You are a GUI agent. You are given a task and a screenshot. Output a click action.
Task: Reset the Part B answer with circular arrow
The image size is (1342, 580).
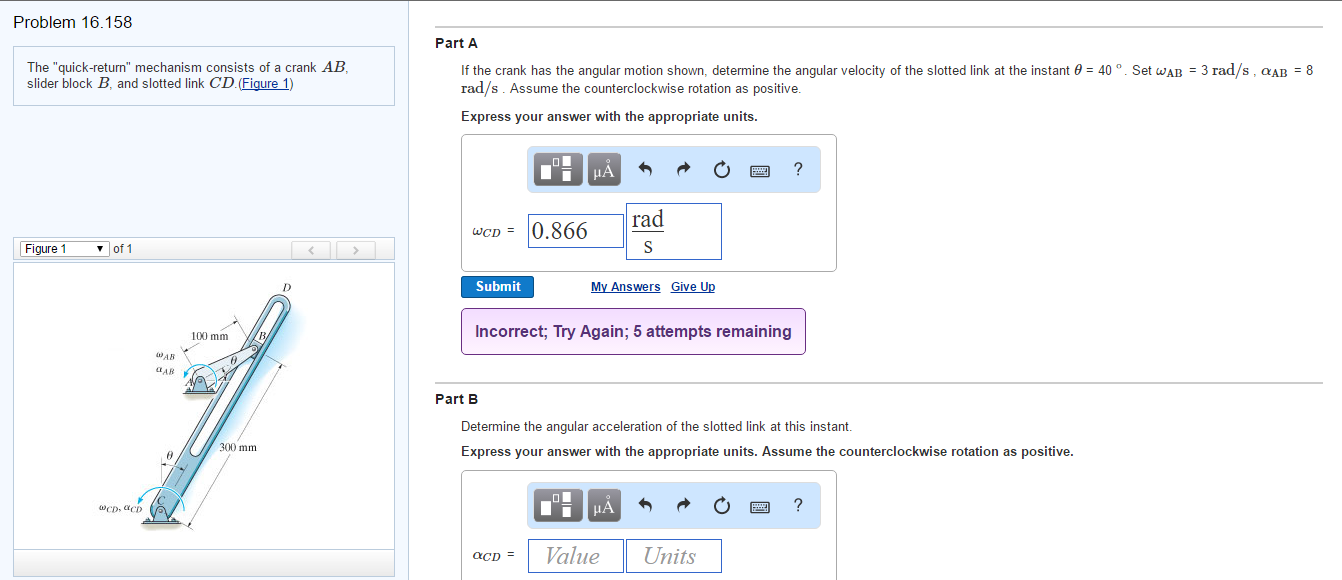721,506
